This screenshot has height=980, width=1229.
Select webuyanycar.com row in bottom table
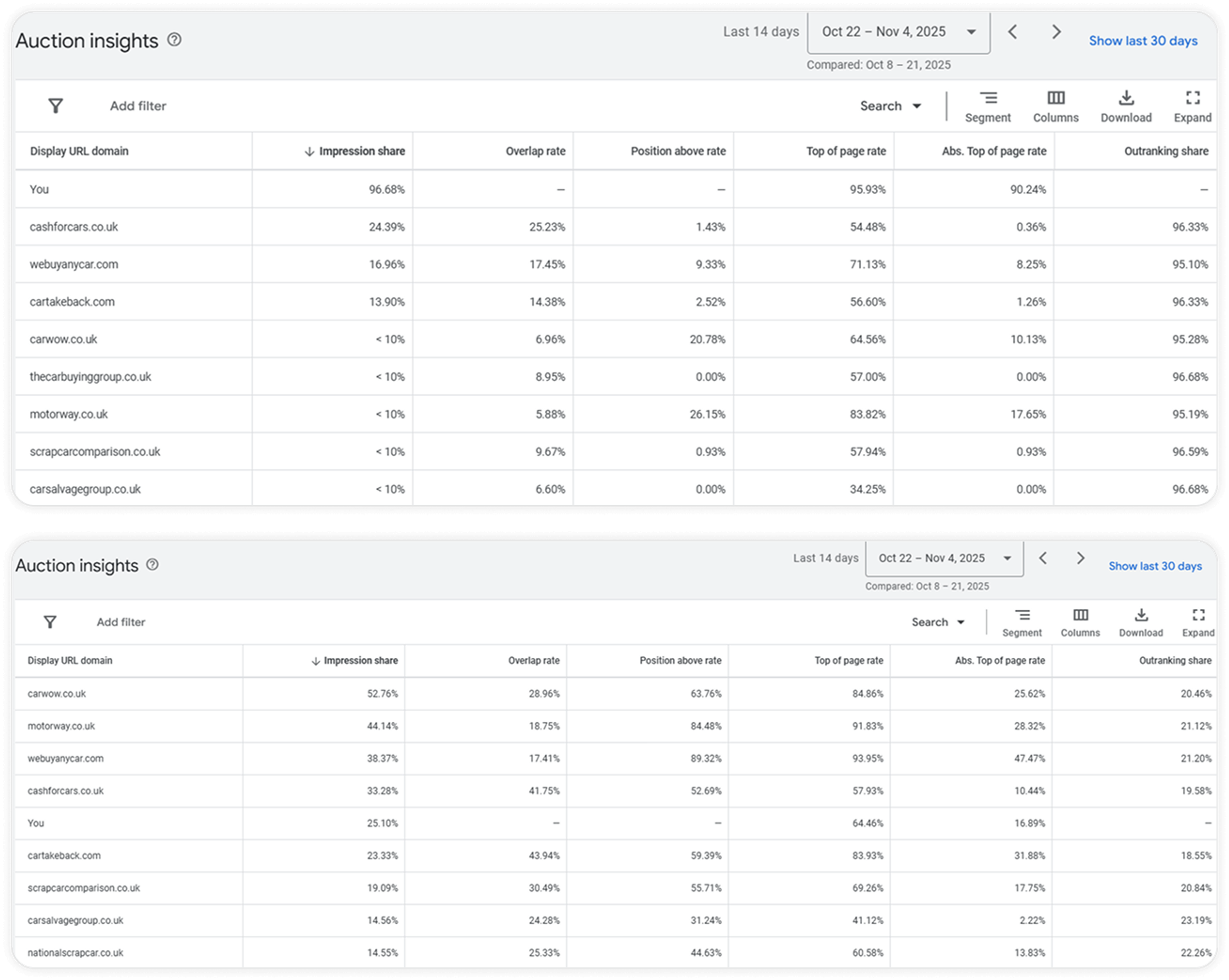pyautogui.click(x=615, y=759)
